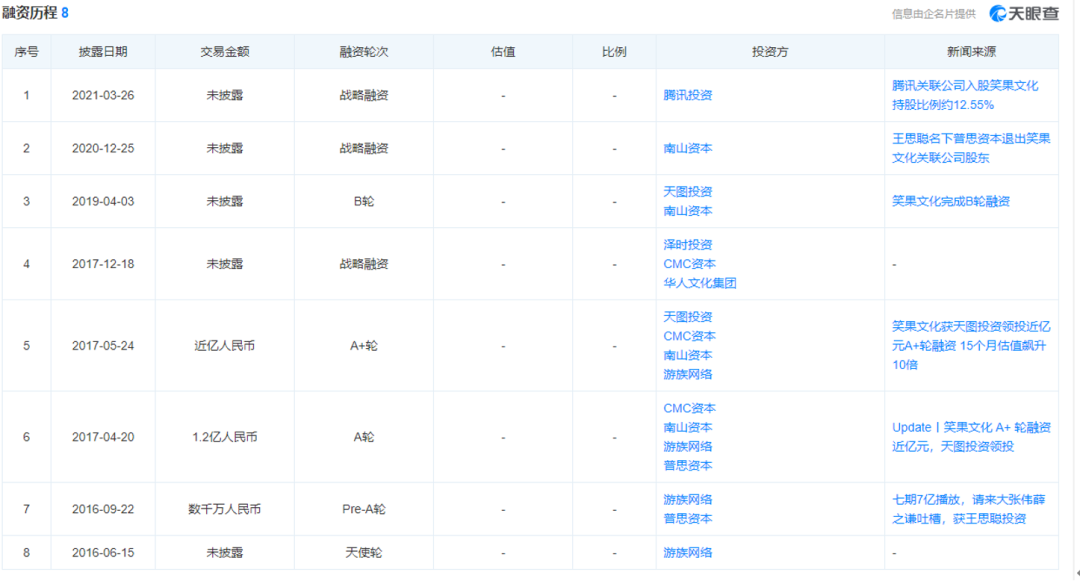Image resolution: width=1080 pixels, height=581 pixels.
Task: Select the 数千万人民币 amount cell
Action: (x=225, y=509)
